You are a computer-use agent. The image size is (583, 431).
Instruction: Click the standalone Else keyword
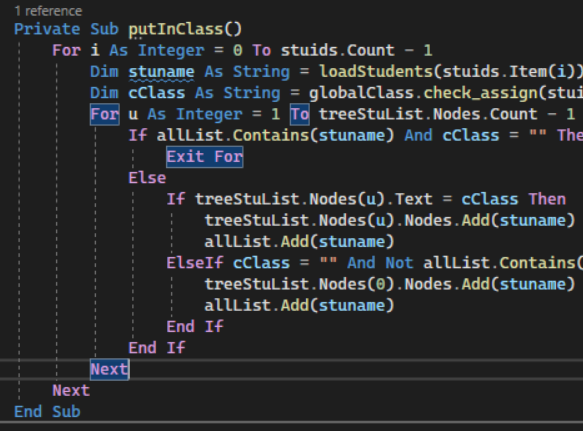click(x=147, y=178)
